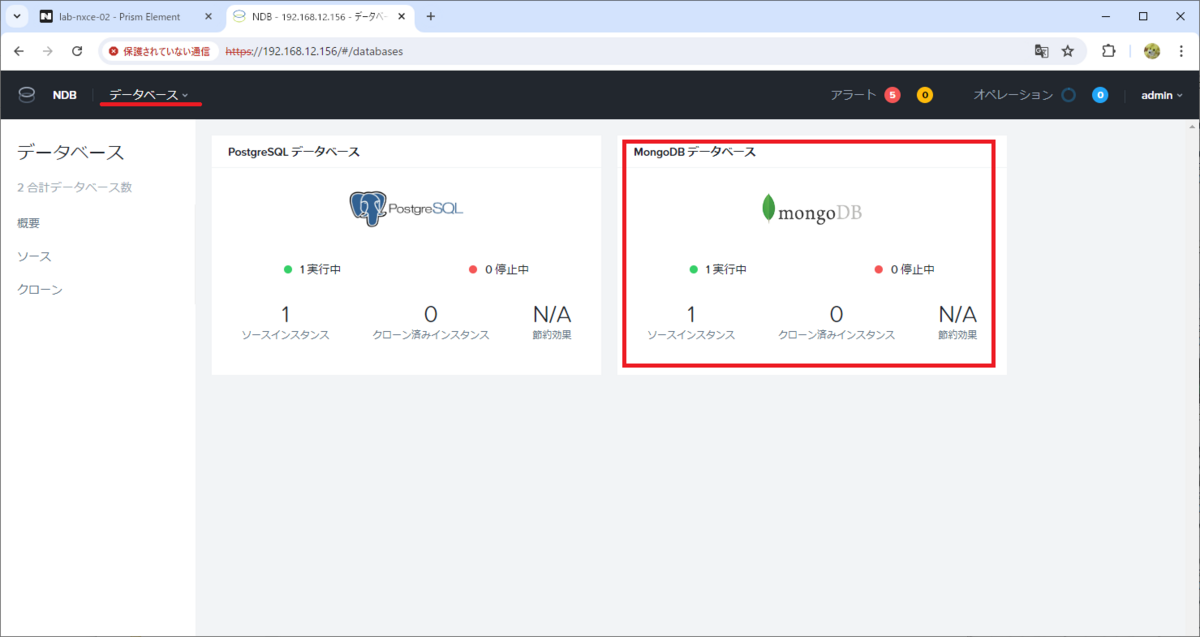Image resolution: width=1200 pixels, height=637 pixels.
Task: Open the Chrome three-dot menu
Action: tap(1182, 51)
